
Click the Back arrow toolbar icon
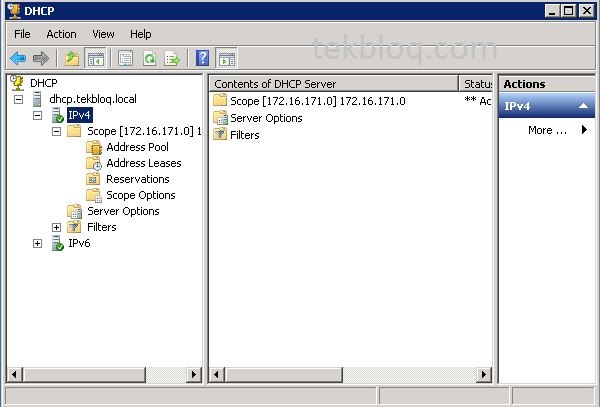point(18,59)
